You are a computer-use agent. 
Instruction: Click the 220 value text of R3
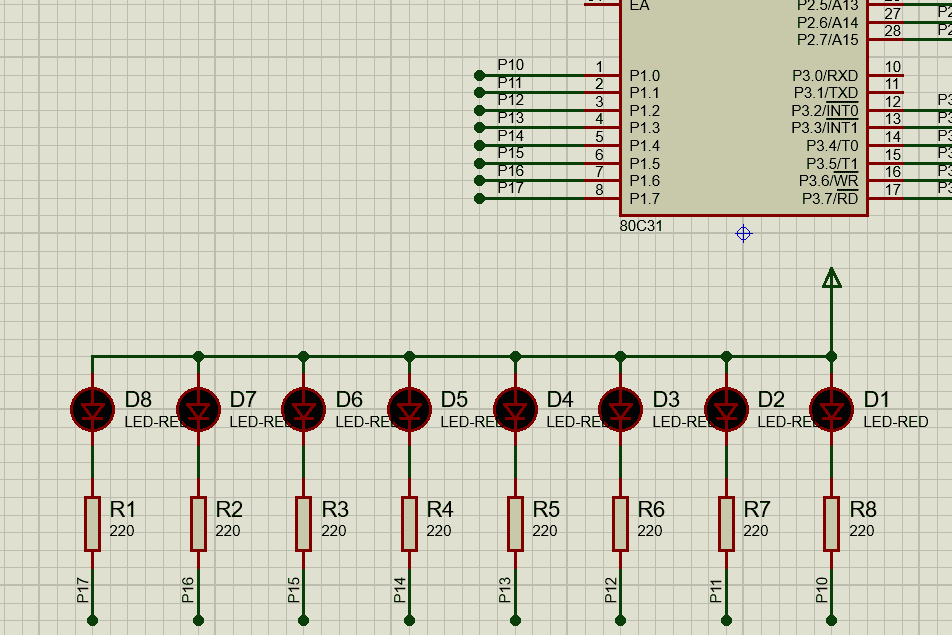tap(333, 531)
